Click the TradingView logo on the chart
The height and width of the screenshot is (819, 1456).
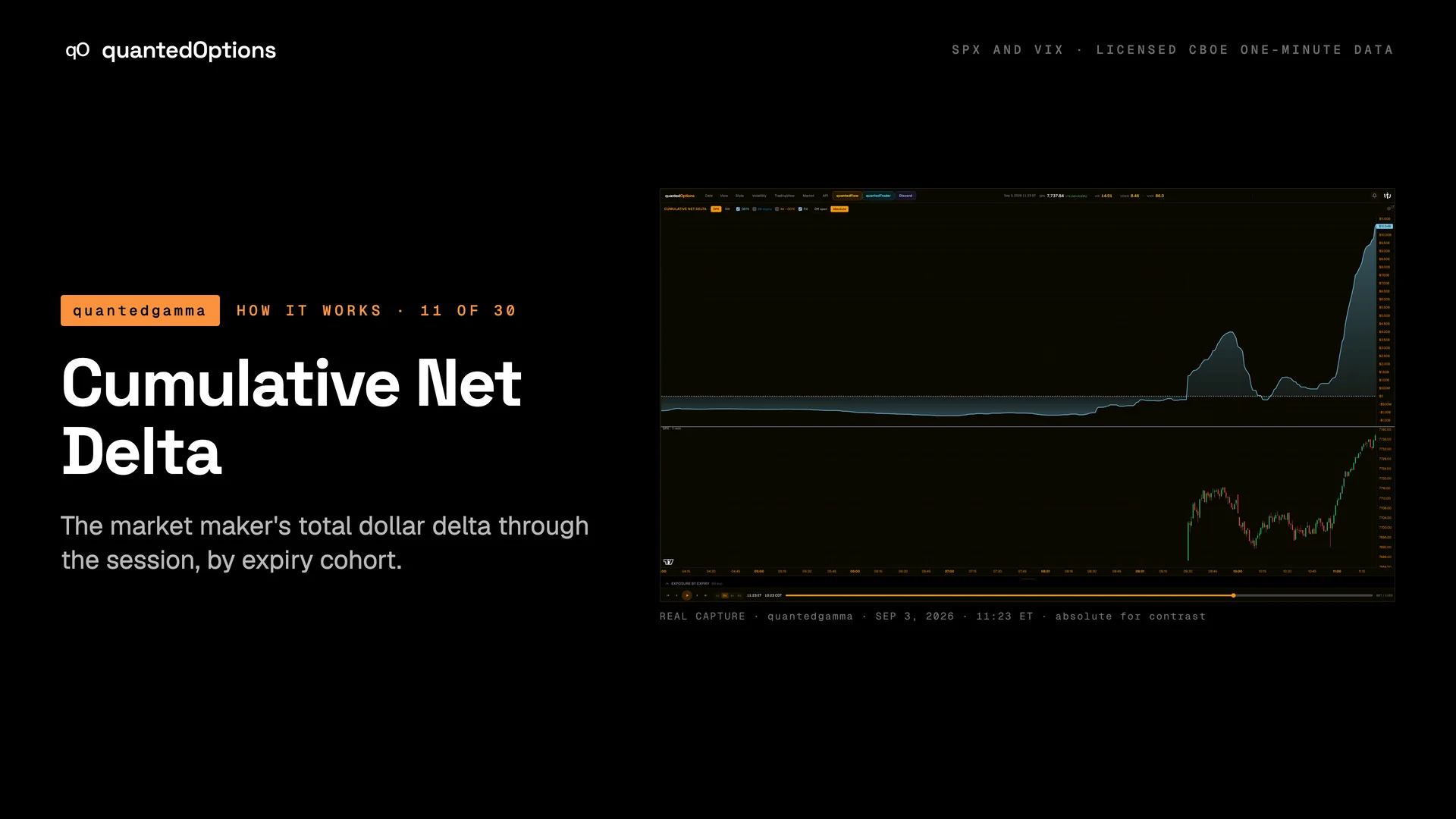pos(668,562)
